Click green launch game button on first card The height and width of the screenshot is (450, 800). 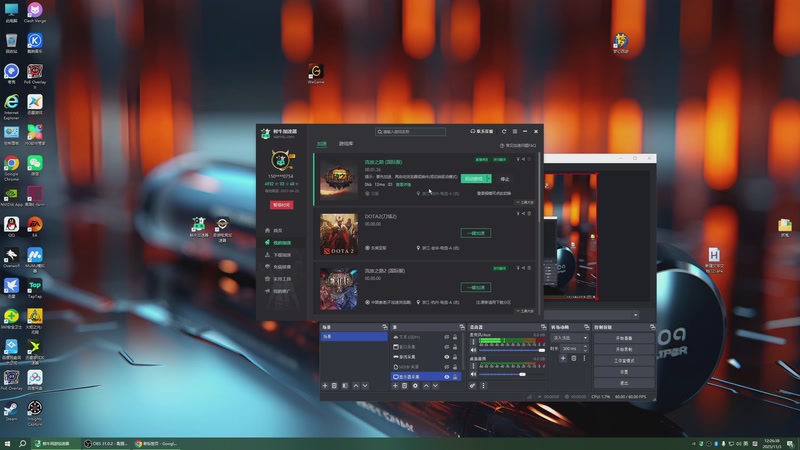tap(473, 179)
